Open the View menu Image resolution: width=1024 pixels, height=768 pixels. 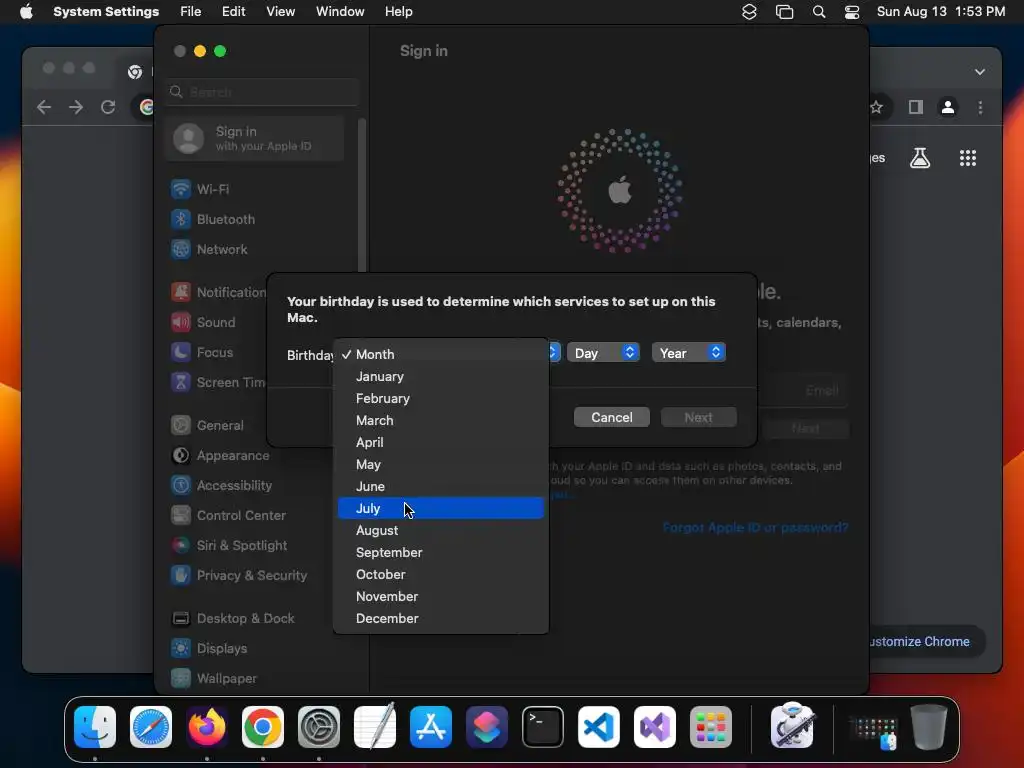pos(280,11)
